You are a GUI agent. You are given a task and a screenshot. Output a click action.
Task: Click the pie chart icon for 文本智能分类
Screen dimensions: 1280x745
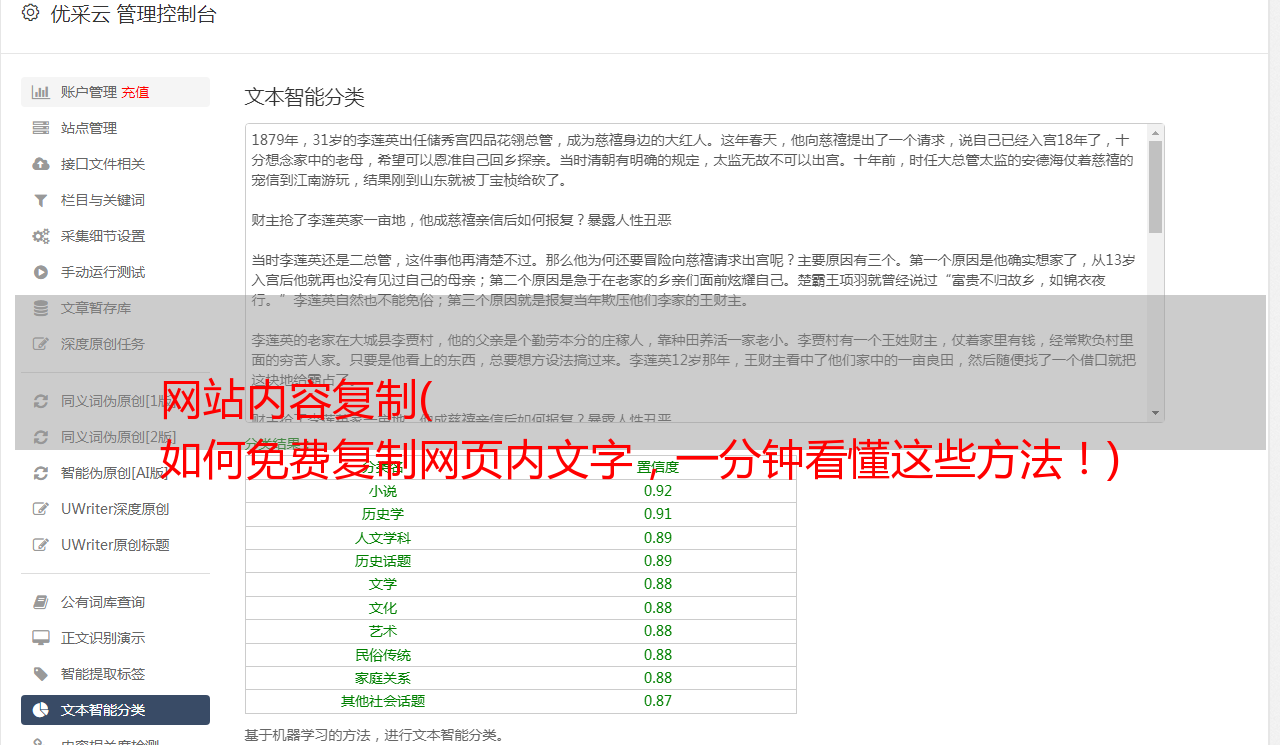pyautogui.click(x=41, y=710)
